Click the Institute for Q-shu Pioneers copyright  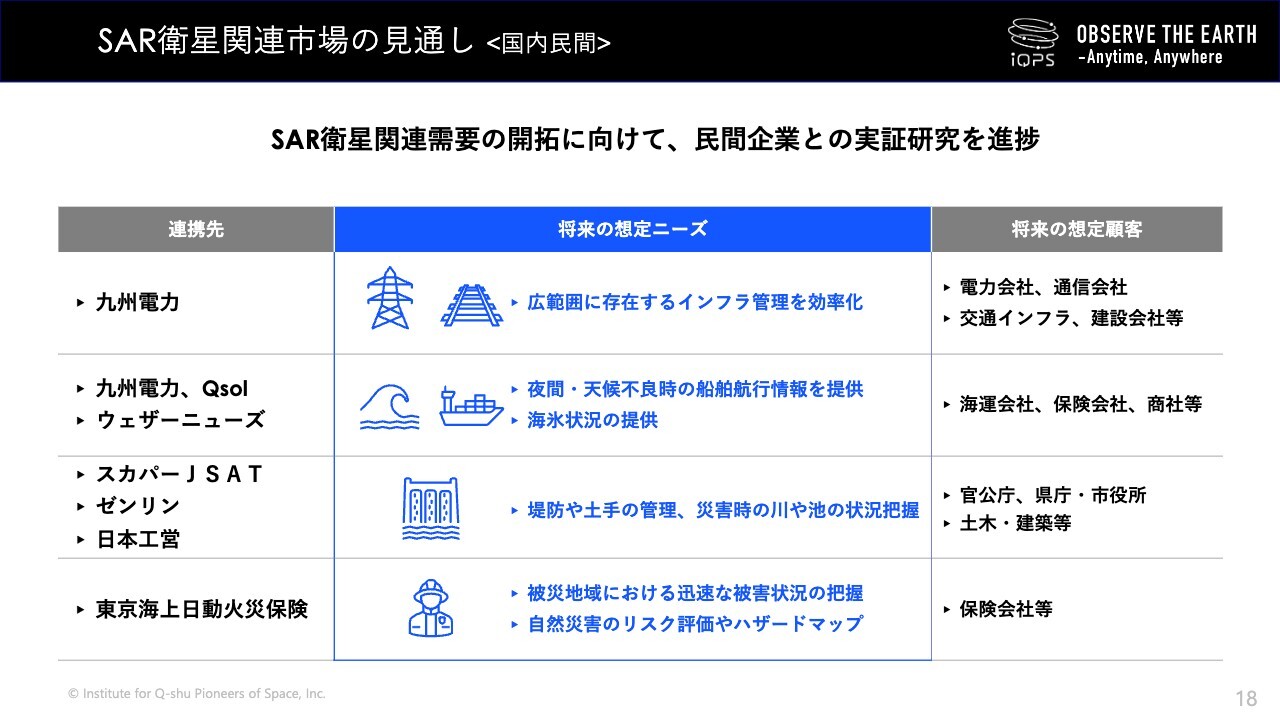(x=196, y=693)
